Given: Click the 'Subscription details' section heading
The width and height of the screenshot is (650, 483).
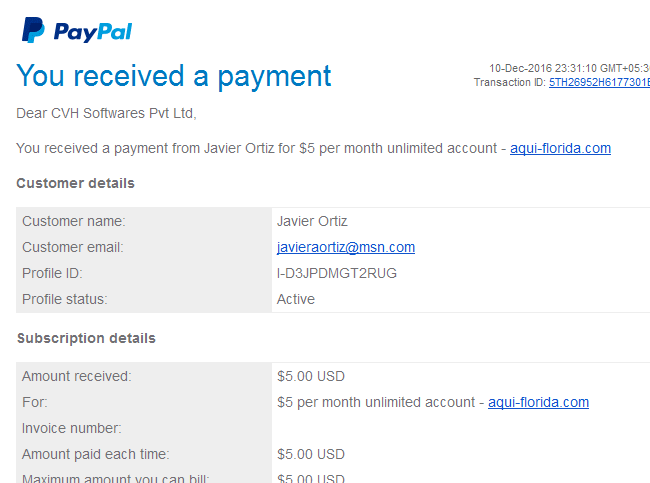Looking at the screenshot, I should [86, 338].
